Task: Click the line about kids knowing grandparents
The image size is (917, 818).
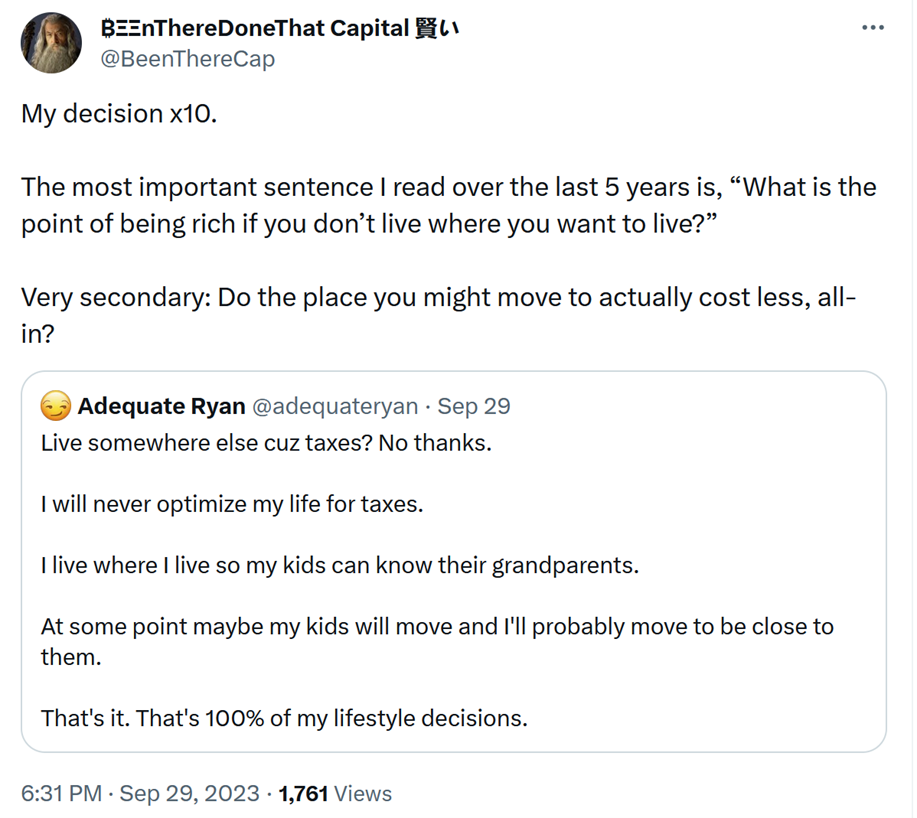Action: click(x=340, y=565)
